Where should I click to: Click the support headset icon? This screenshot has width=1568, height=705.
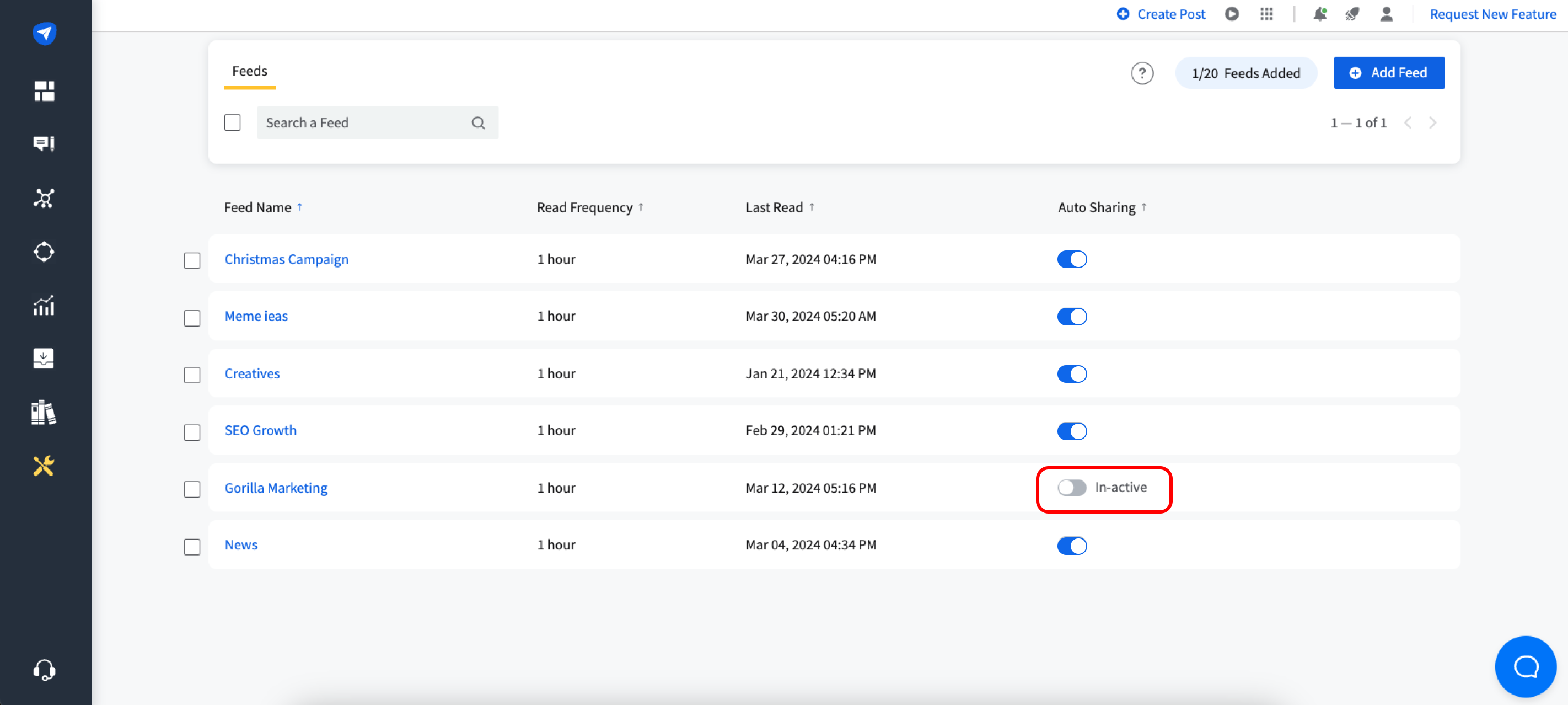[44, 670]
